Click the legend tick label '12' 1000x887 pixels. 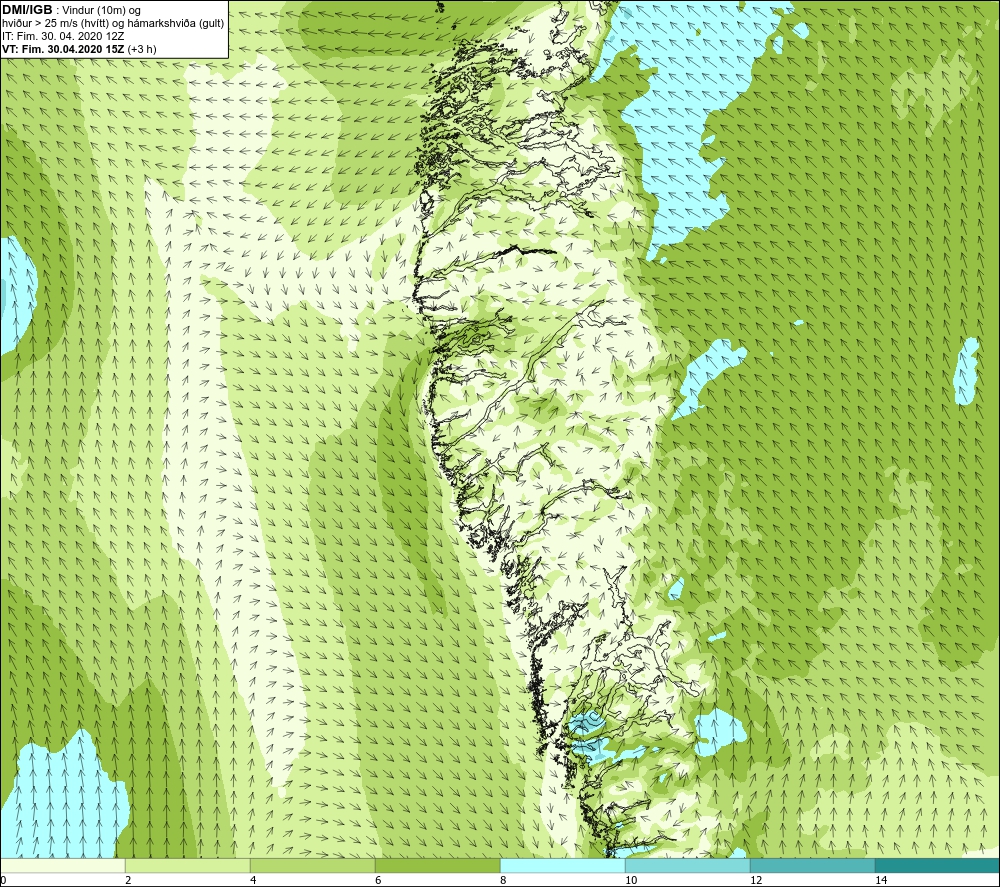[756, 880]
